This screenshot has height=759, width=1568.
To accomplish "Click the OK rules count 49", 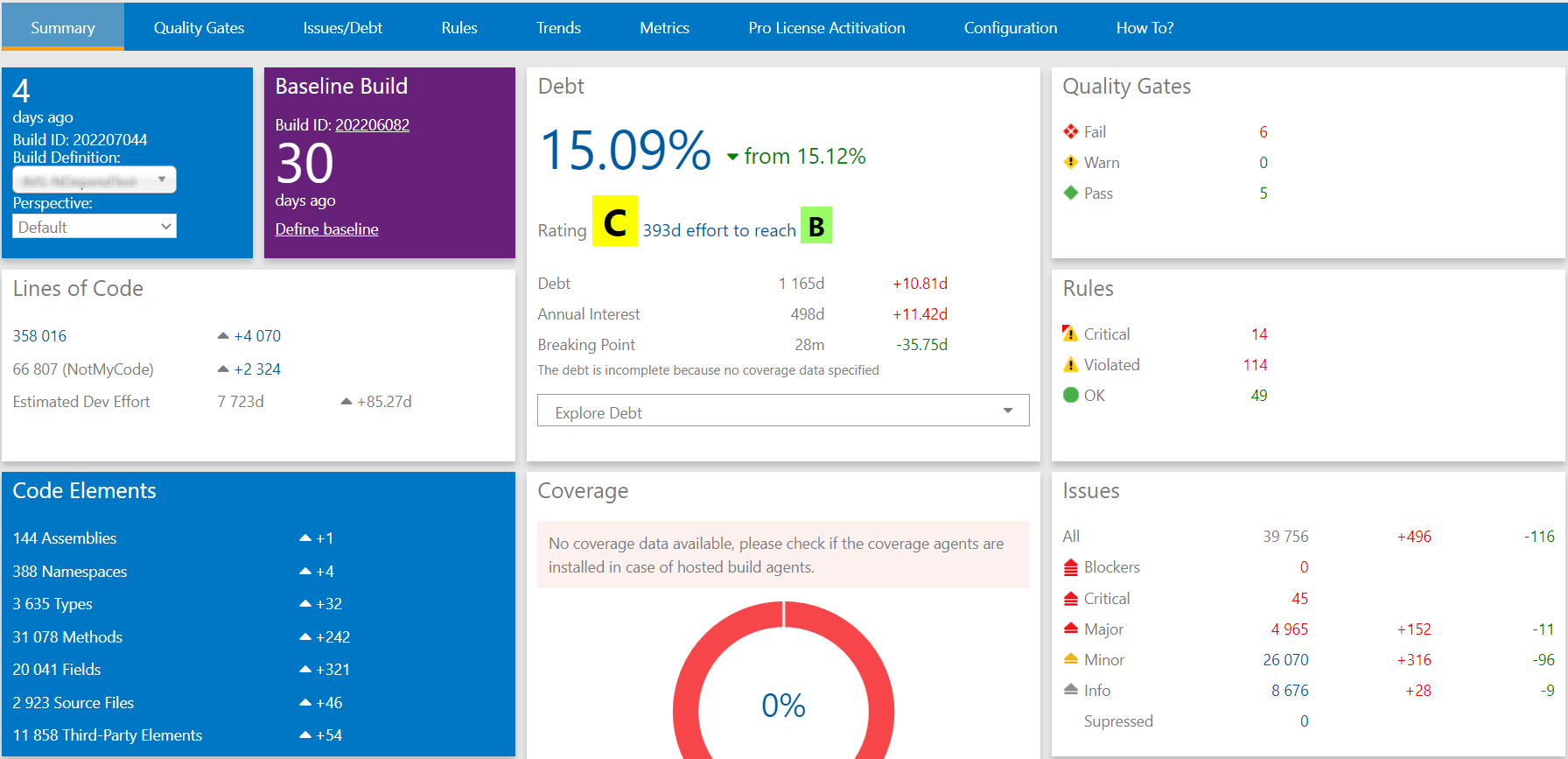I will coord(1259,395).
